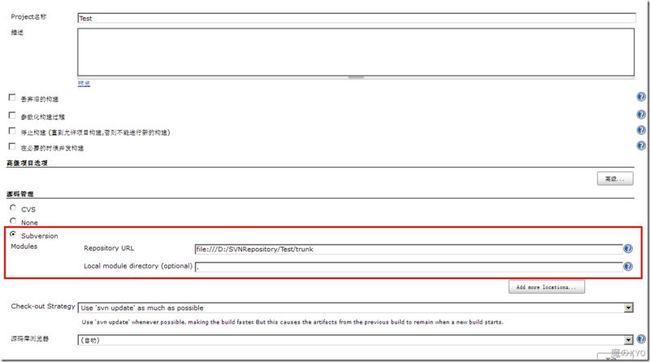Open the preview link below description box
The height and width of the screenshot is (362, 650).
84,83
